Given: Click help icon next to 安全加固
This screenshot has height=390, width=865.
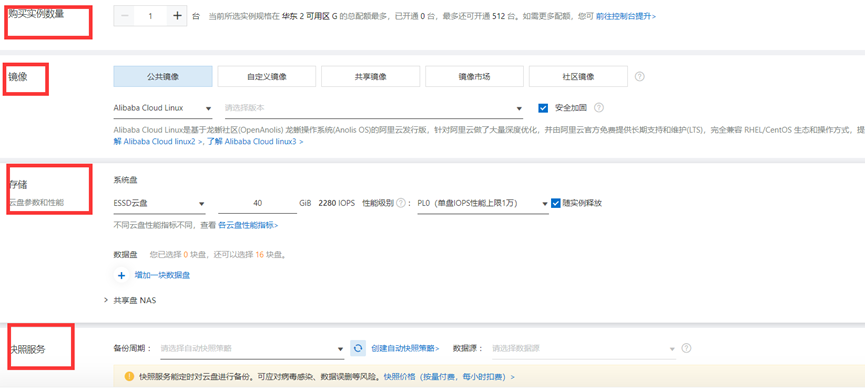Looking at the screenshot, I should [599, 108].
